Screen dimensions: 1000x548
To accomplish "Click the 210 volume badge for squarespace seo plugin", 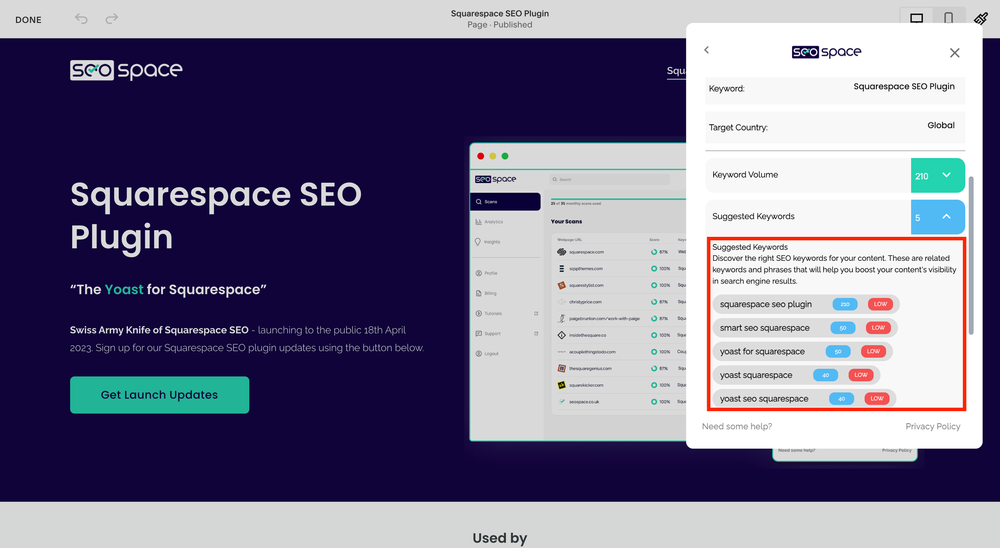I will click(844, 304).
